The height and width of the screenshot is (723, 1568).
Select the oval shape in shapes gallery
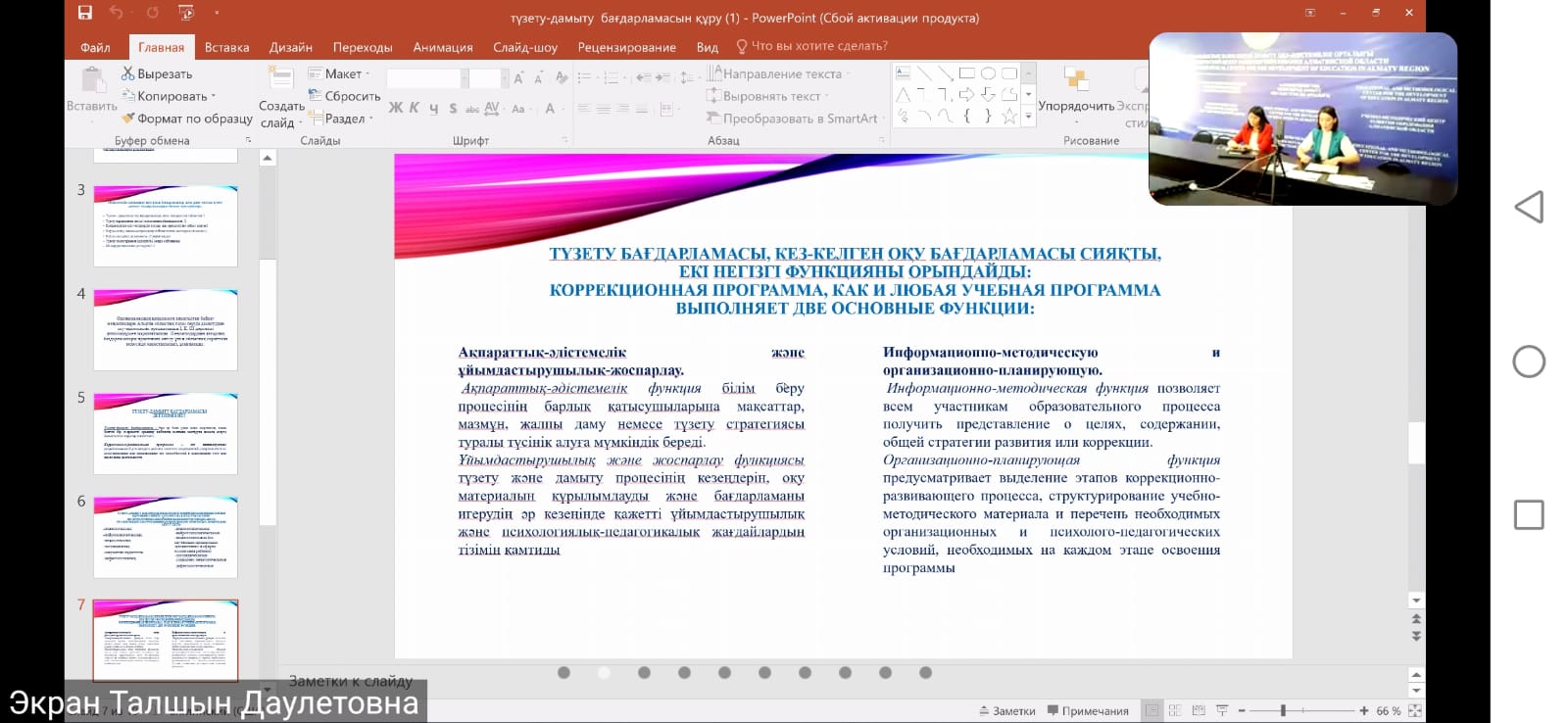tap(988, 73)
